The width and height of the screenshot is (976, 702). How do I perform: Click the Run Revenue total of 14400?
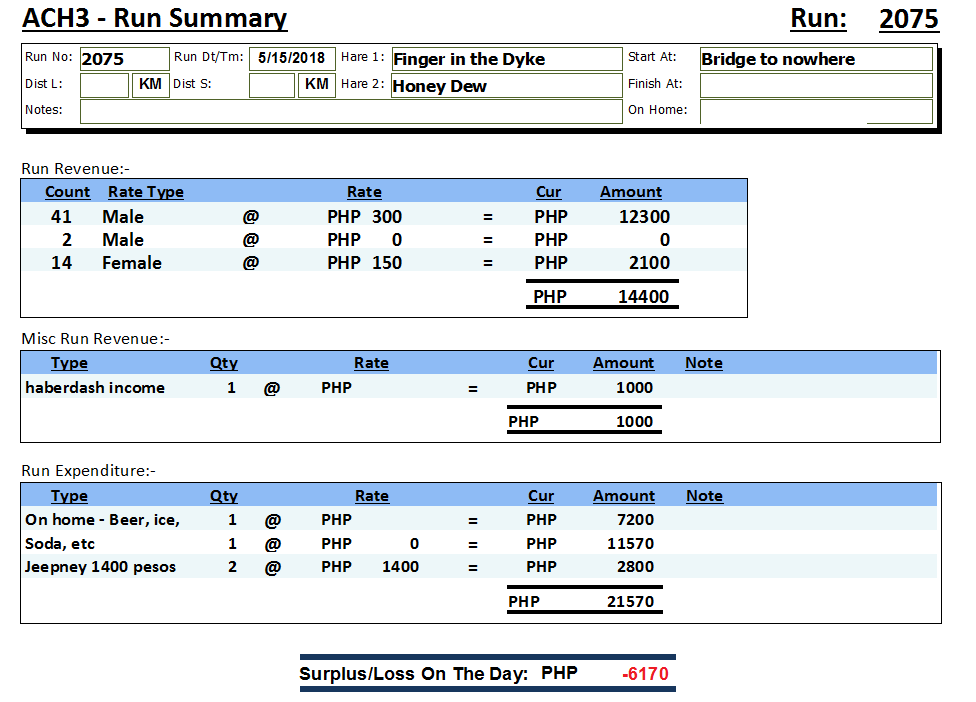[x=643, y=297]
